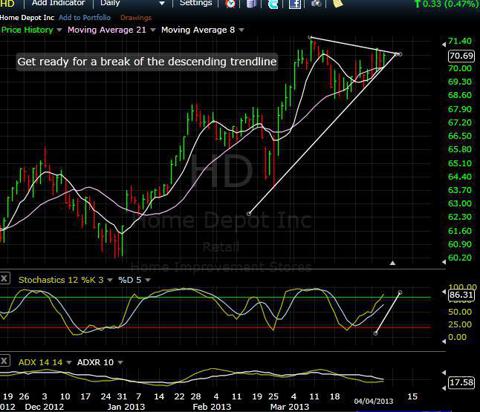Click the stochastics arrow line upper endpoint handle
This screenshot has width=480, height=412.
[x=400, y=293]
